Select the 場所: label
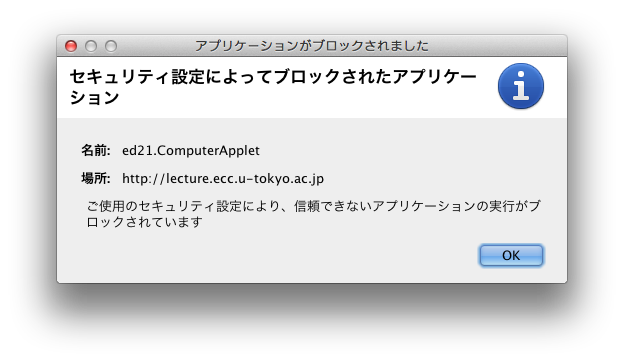The width and height of the screenshot is (624, 362). click(96, 178)
